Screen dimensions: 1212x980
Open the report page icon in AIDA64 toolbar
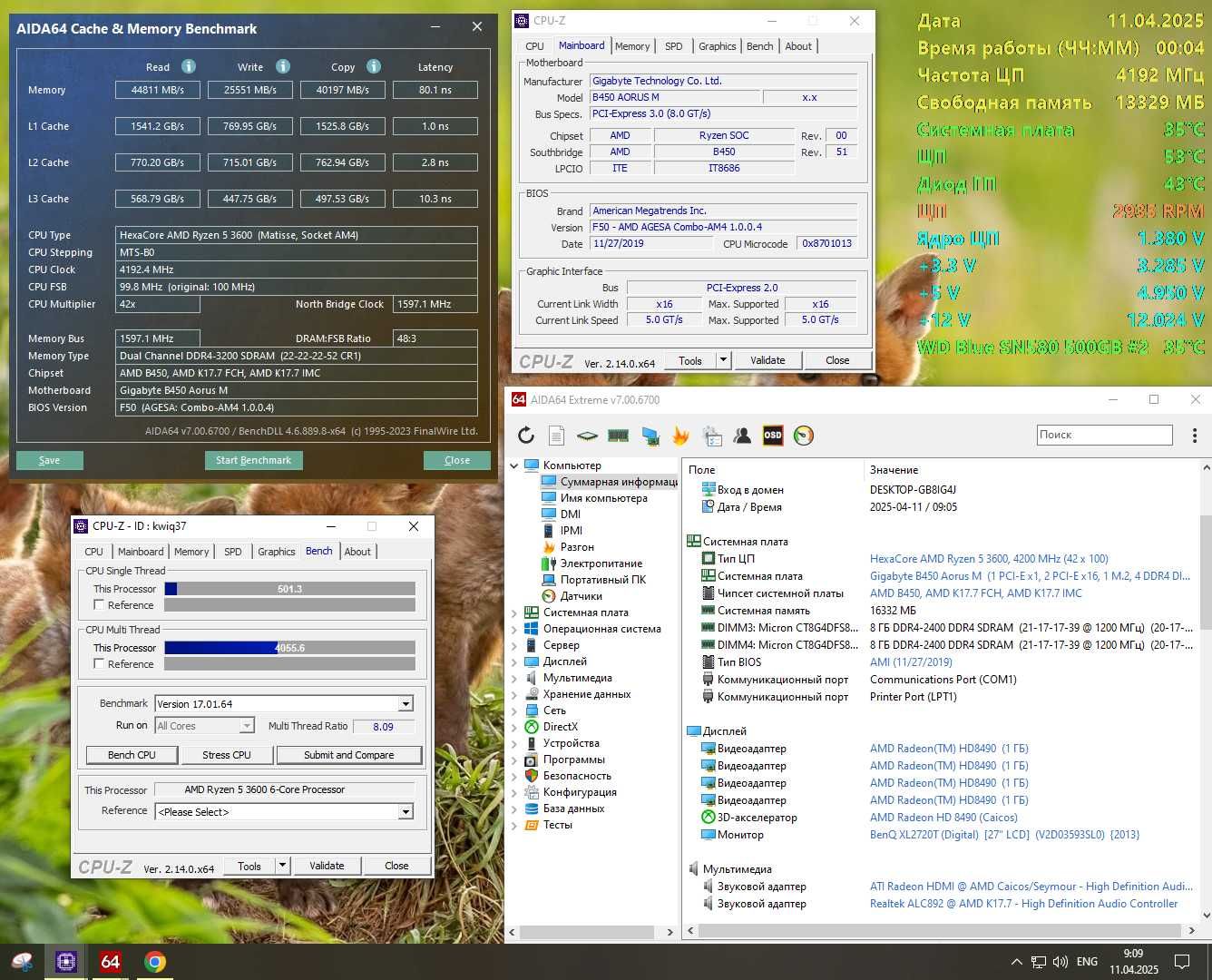pos(556,436)
